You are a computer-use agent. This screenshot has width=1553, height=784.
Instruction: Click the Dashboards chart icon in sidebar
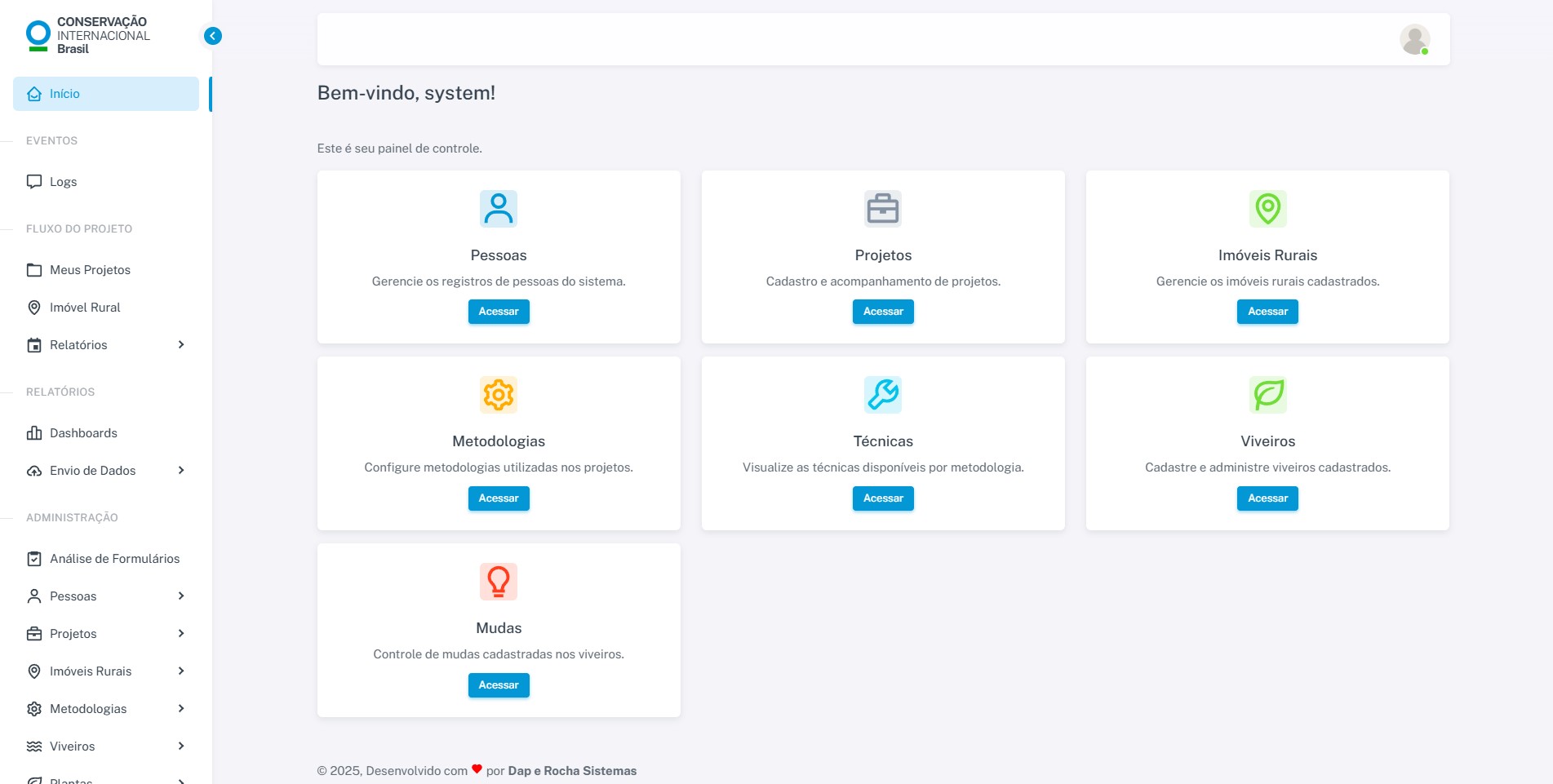(34, 433)
